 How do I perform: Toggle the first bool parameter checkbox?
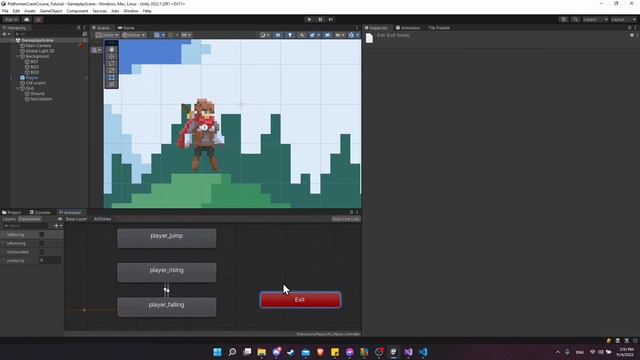(x=42, y=235)
